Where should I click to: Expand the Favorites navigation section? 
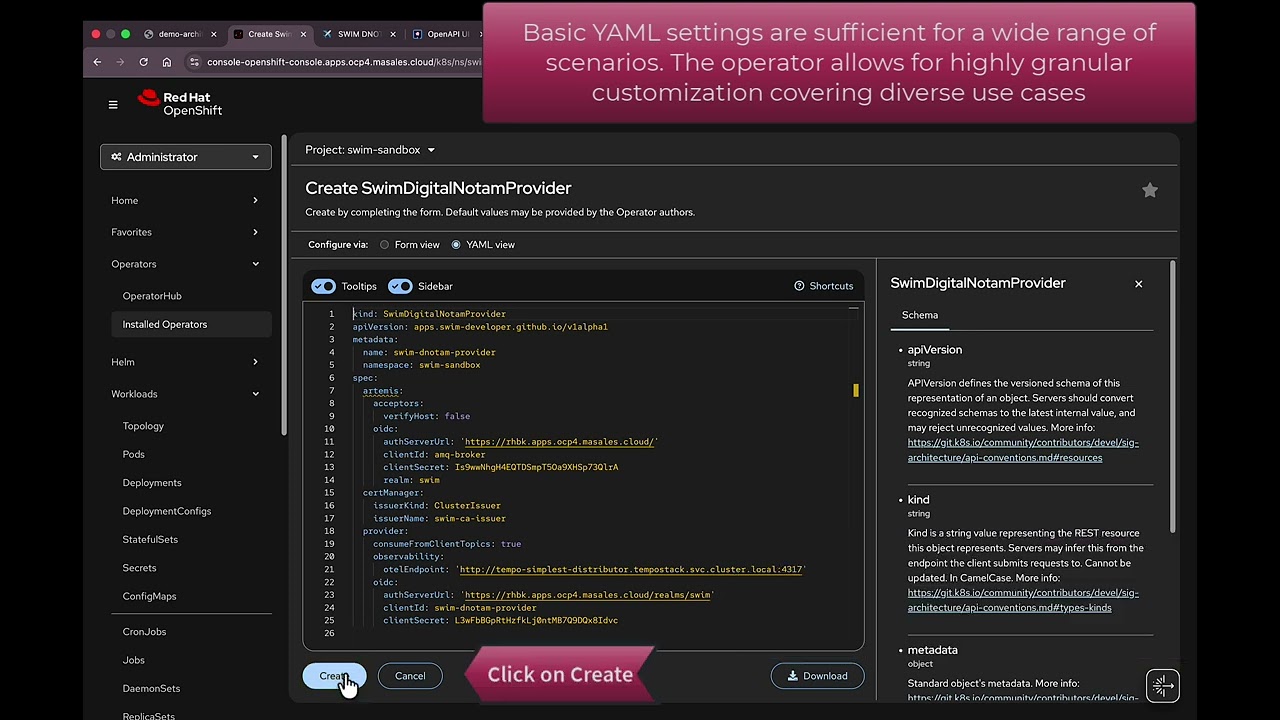(x=185, y=232)
